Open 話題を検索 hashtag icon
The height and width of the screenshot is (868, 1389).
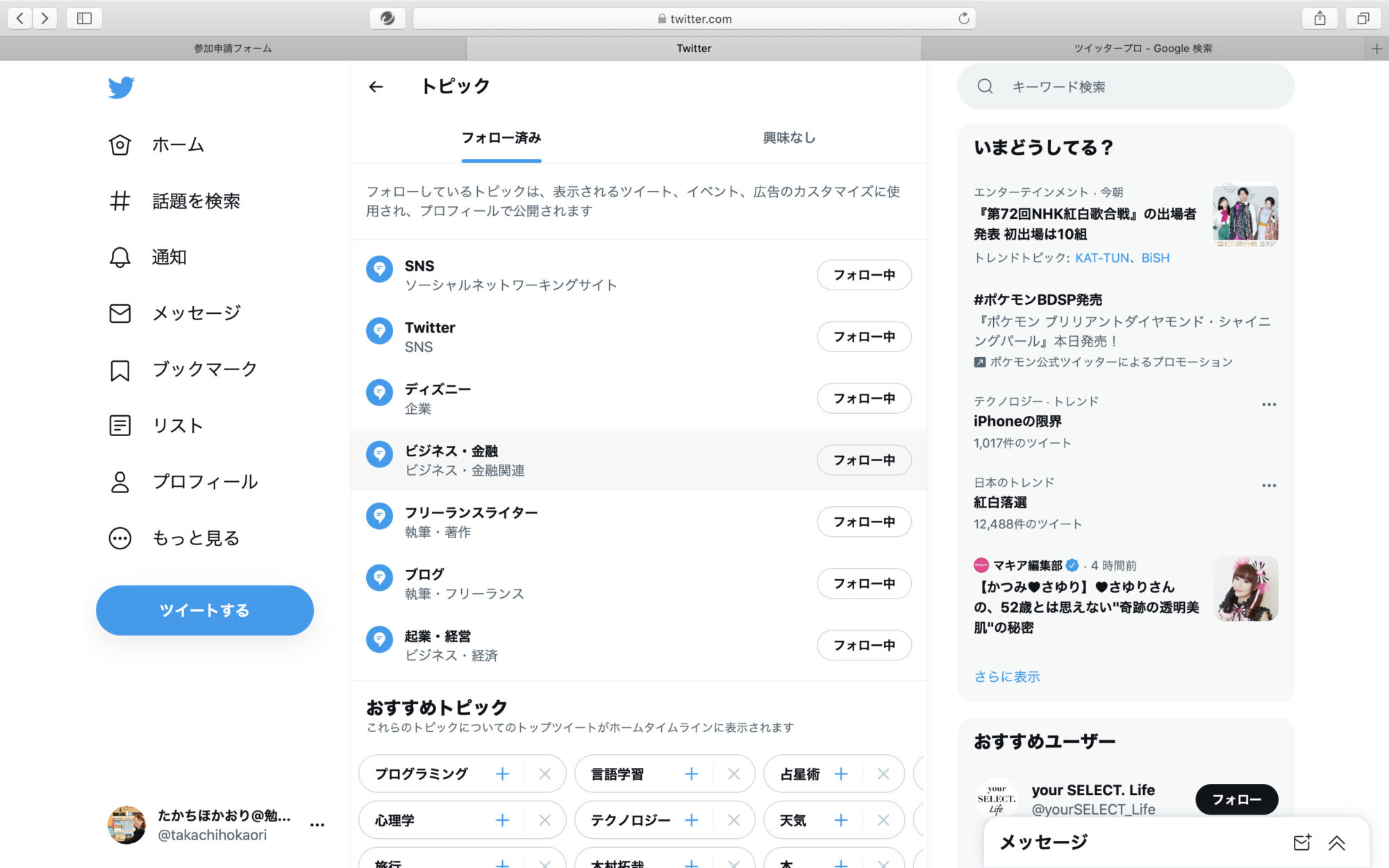(x=119, y=201)
